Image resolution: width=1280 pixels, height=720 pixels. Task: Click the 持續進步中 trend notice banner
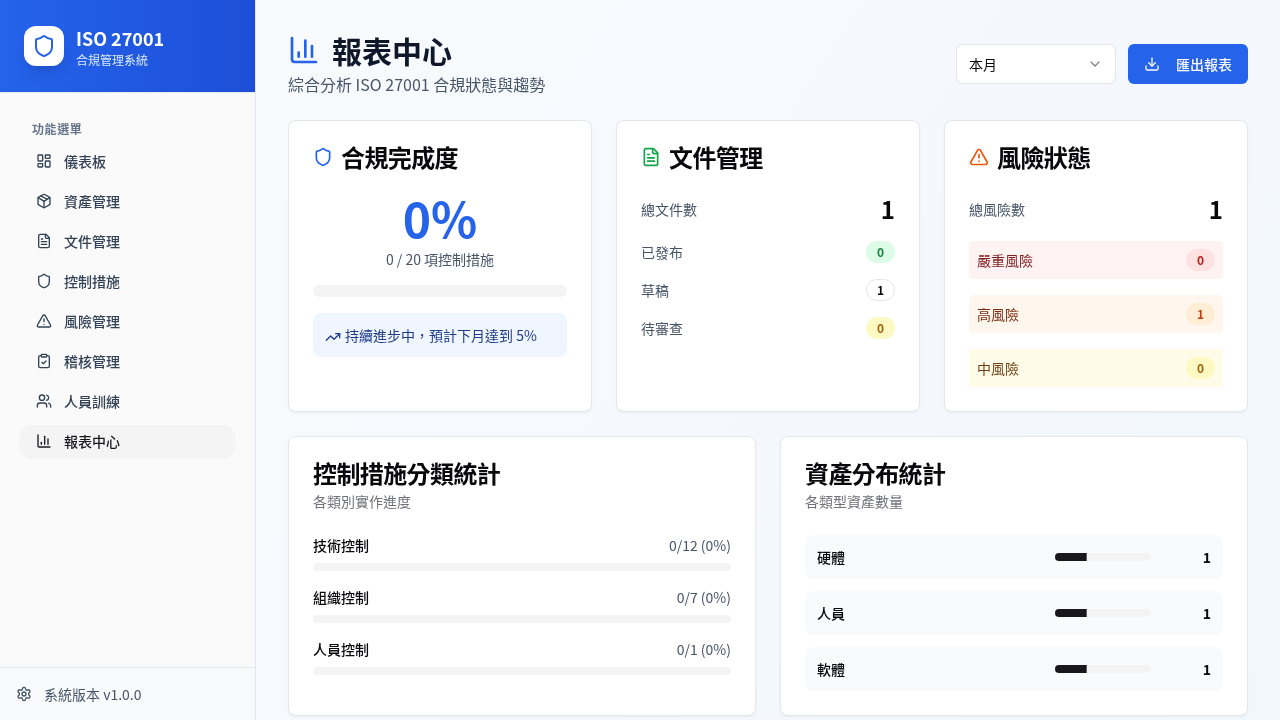click(439, 335)
